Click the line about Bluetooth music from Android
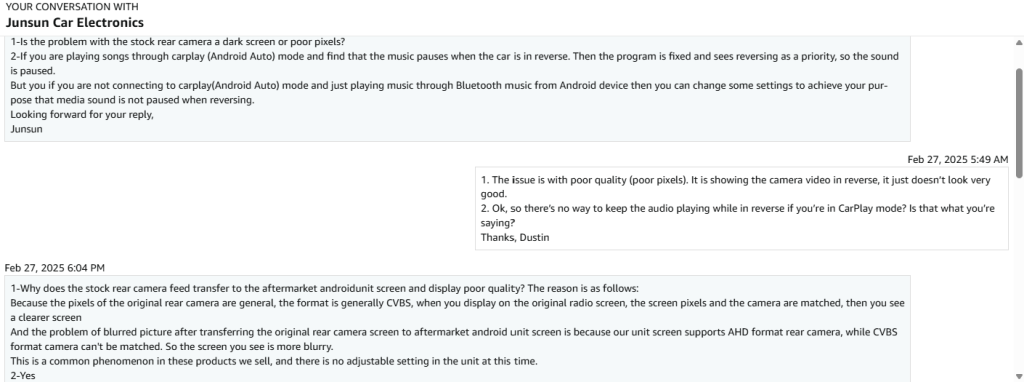The image size is (1024, 382). pyautogui.click(x=449, y=93)
